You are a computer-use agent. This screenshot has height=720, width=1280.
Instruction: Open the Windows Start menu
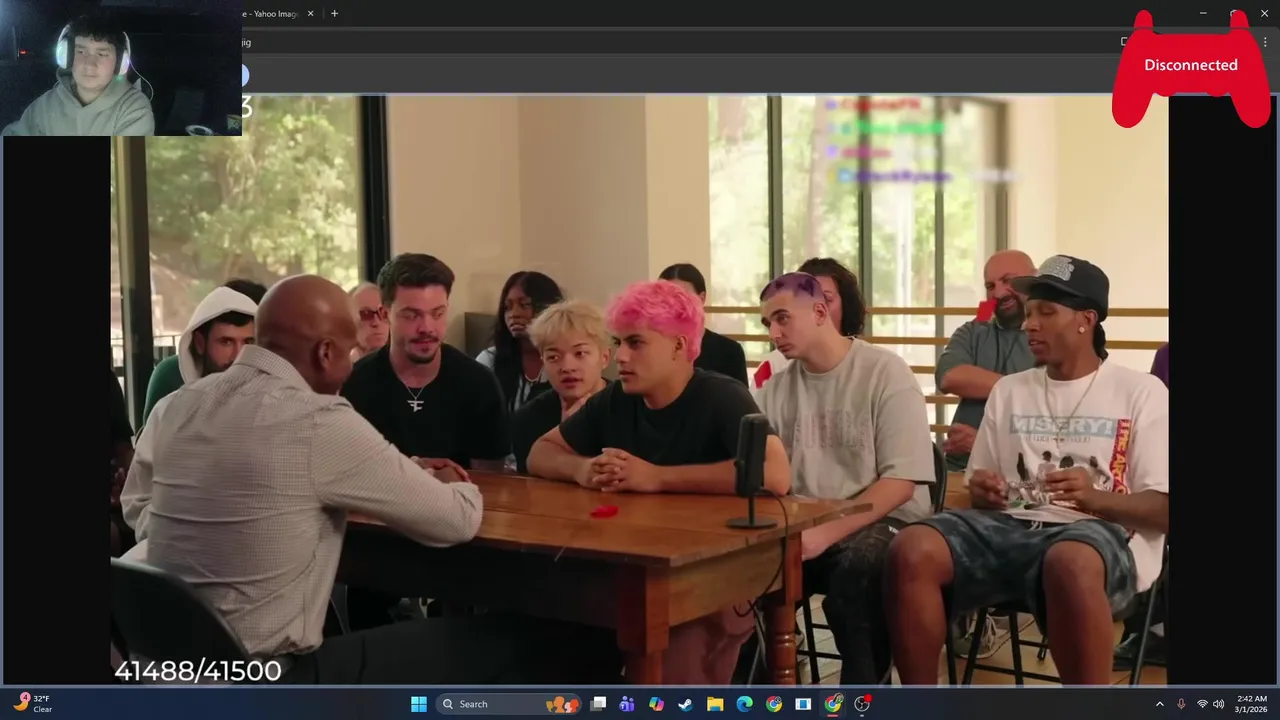419,704
